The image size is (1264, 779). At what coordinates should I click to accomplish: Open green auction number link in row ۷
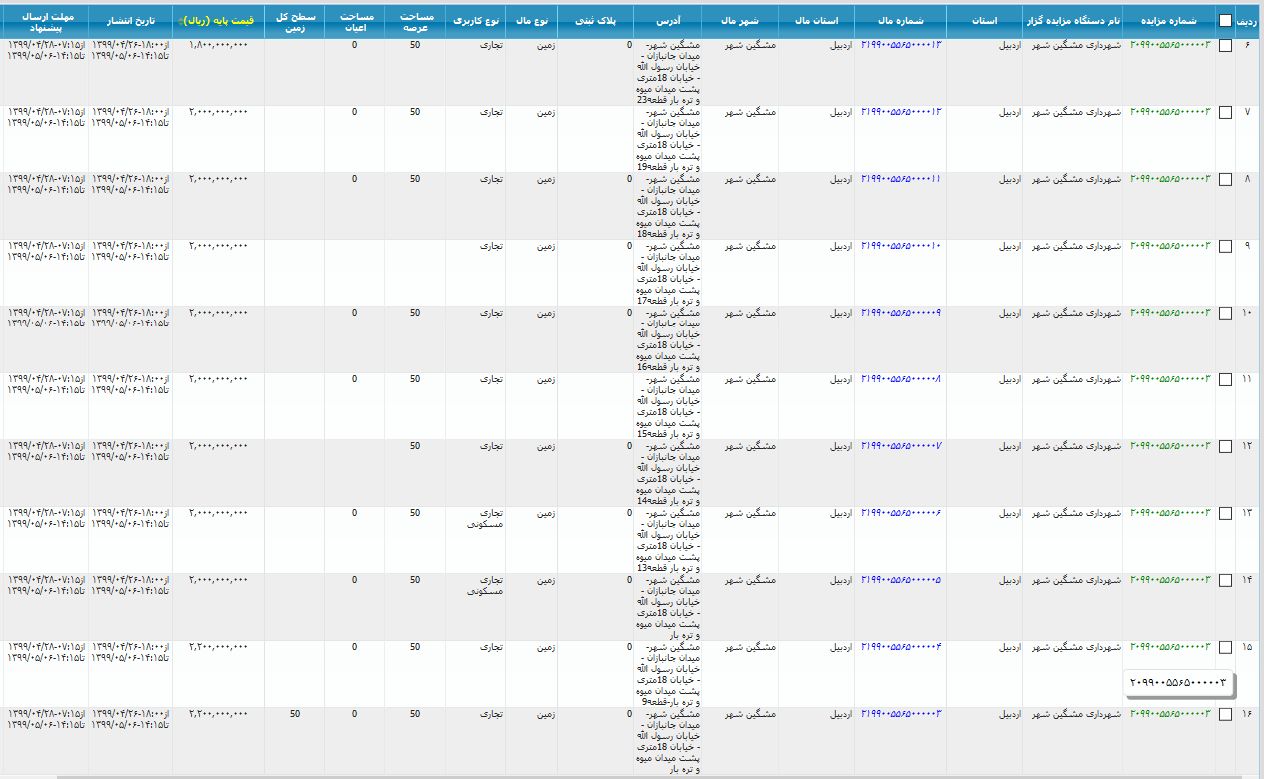pyautogui.click(x=1170, y=112)
